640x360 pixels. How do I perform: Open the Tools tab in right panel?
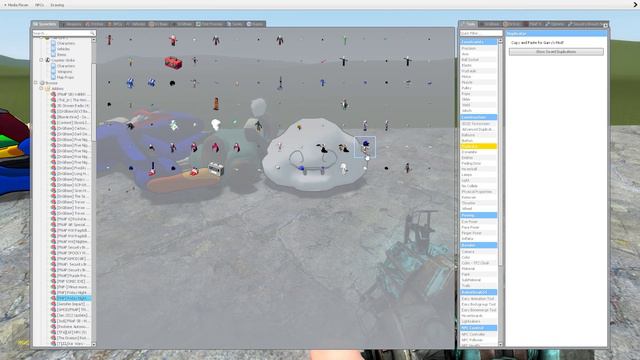click(x=468, y=24)
